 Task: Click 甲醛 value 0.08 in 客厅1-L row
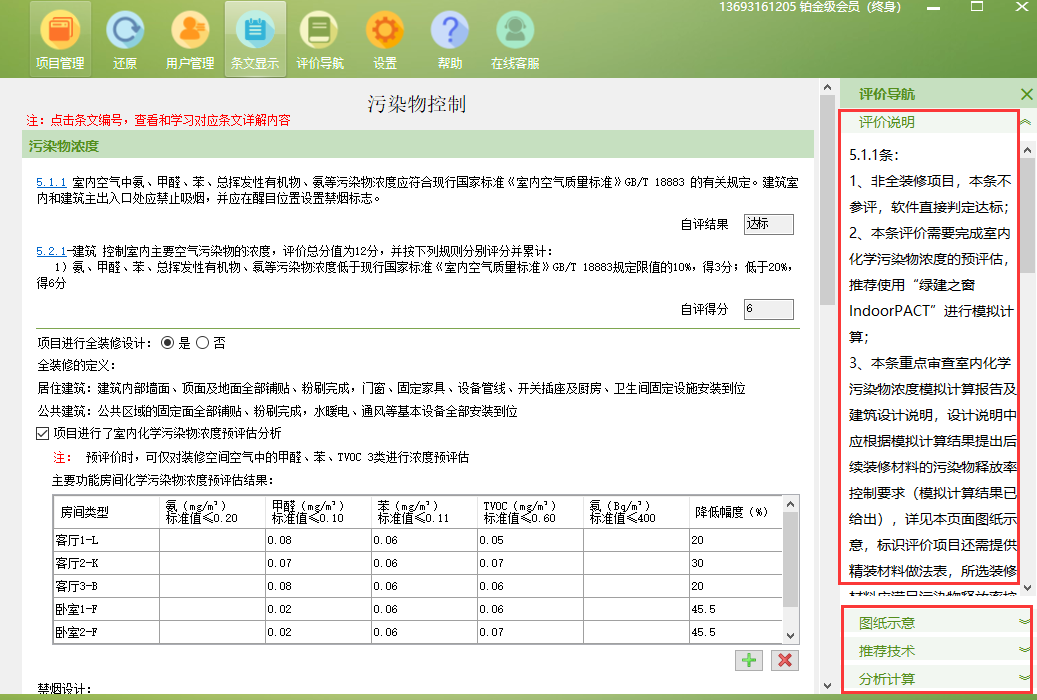(x=318, y=540)
